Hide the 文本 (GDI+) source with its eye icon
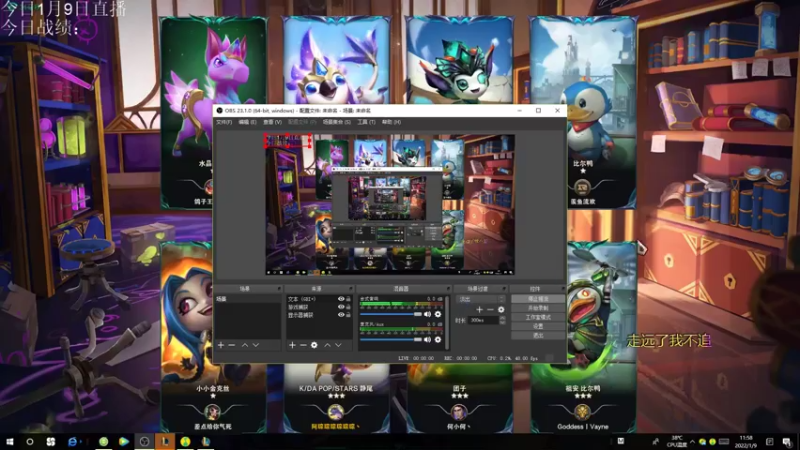Image resolution: width=800 pixels, height=450 pixels. tap(341, 299)
